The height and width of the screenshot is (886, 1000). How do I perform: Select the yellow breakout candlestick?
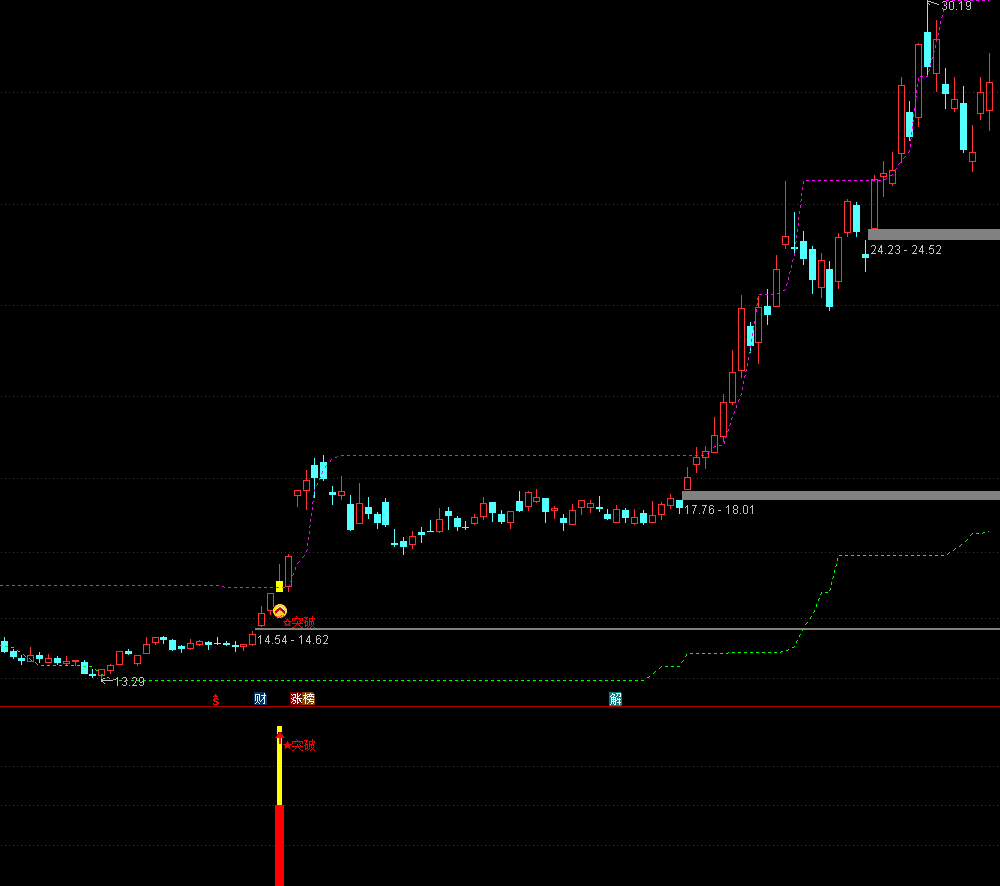pyautogui.click(x=280, y=586)
